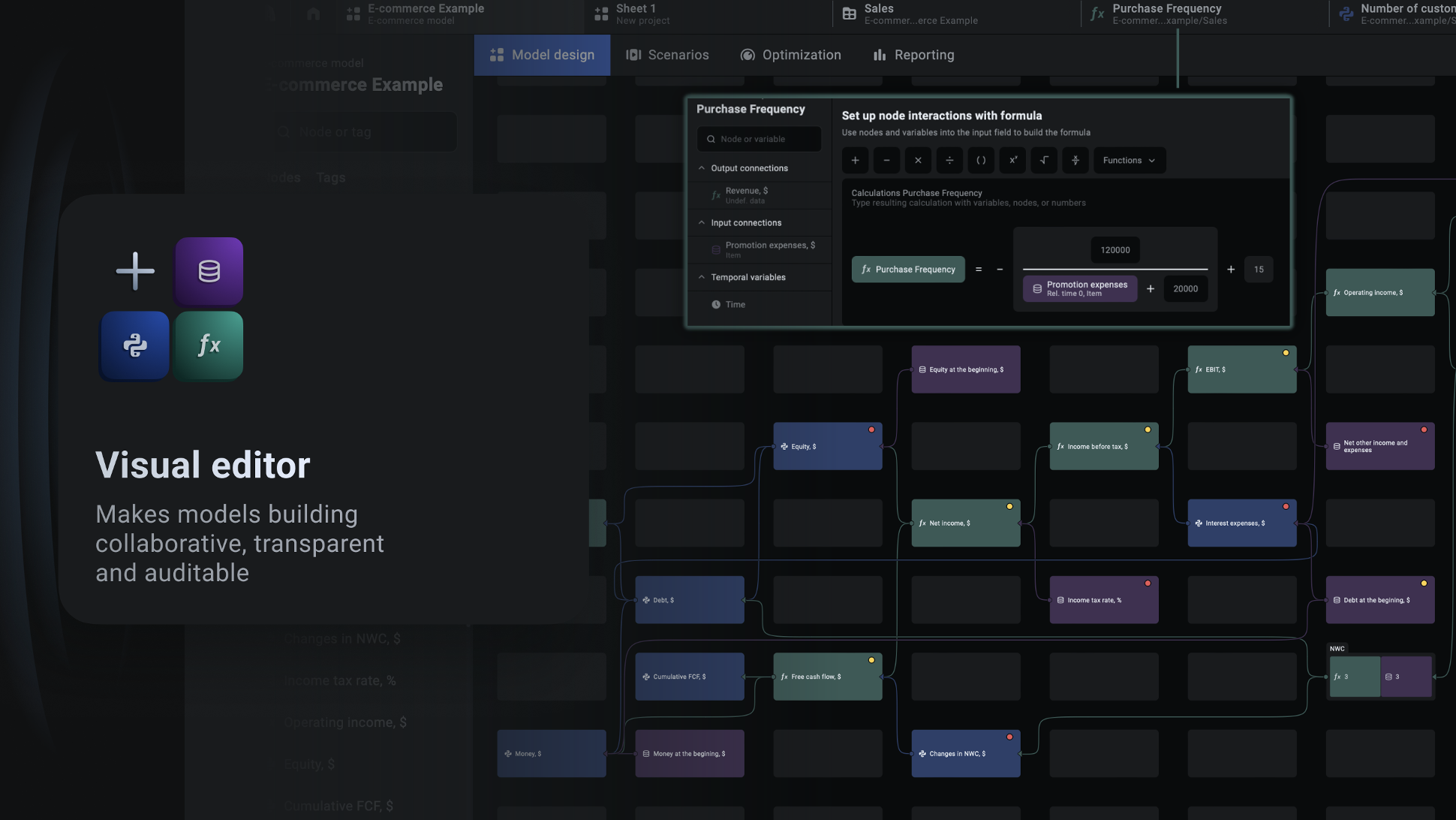The width and height of the screenshot is (1456, 820).
Task: Collapse the Output connections section
Action: click(702, 168)
